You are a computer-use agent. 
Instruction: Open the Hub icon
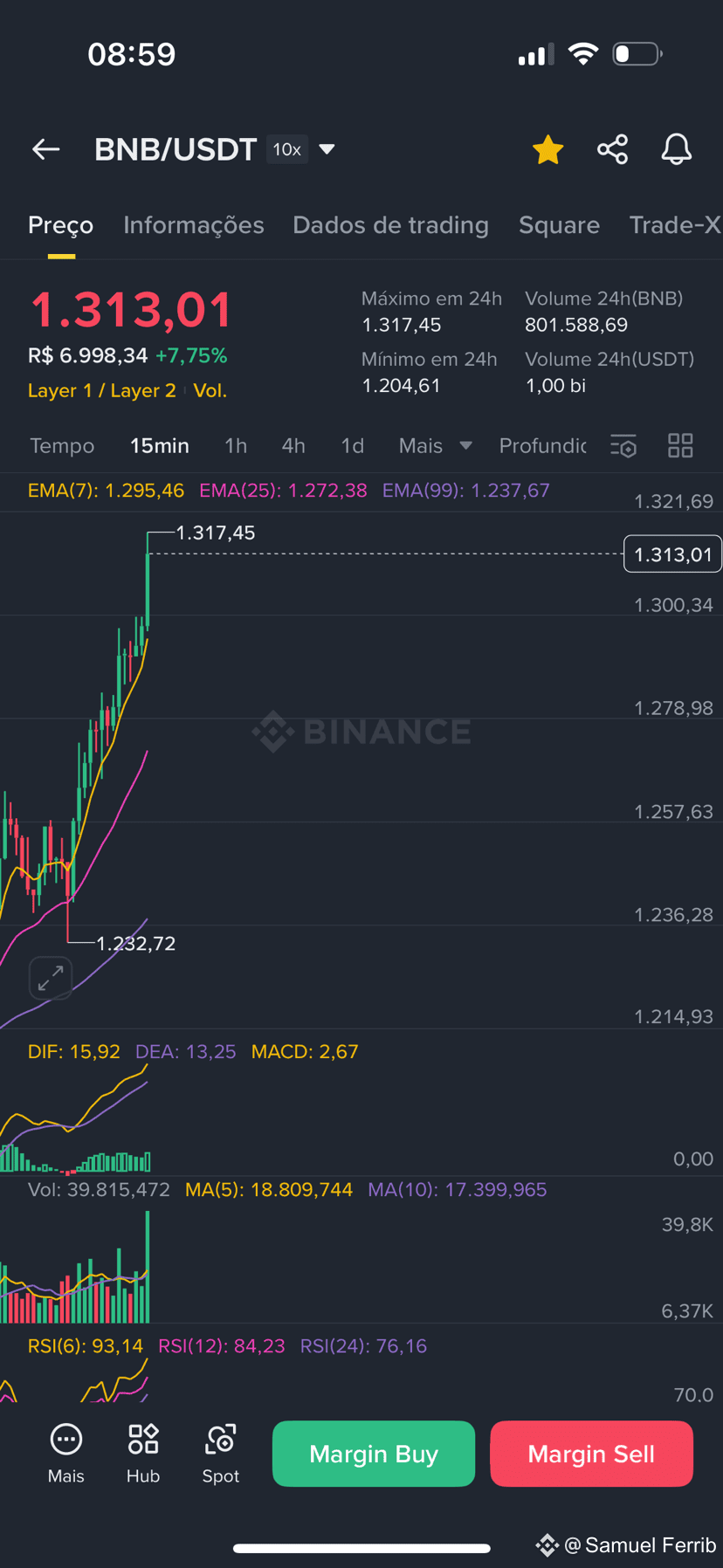(143, 1454)
